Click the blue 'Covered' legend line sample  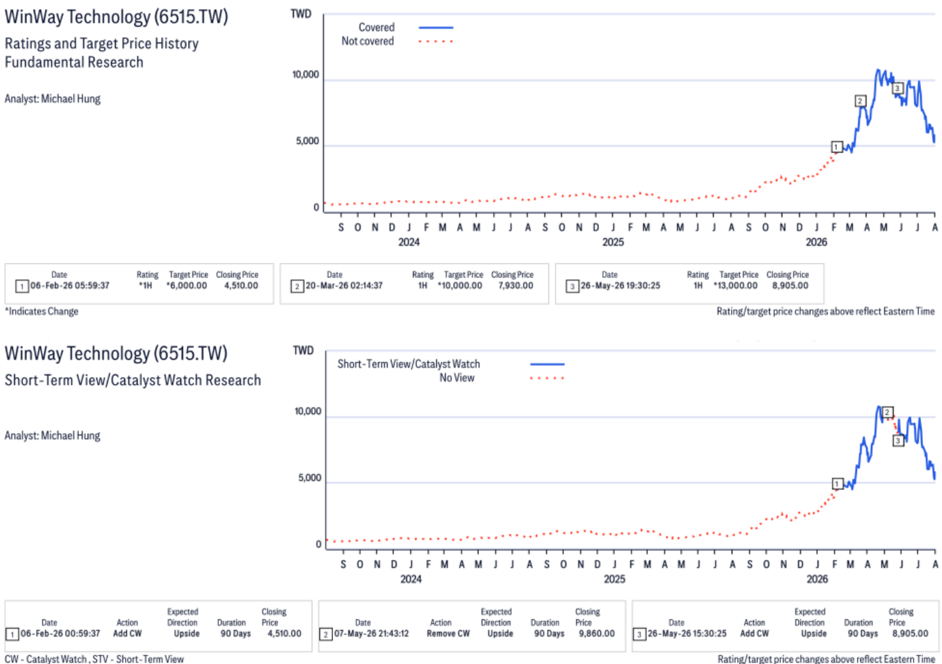pos(436,28)
